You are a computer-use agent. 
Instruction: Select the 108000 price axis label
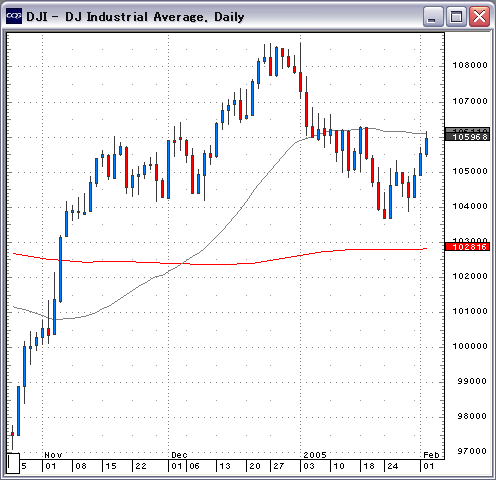[470, 65]
